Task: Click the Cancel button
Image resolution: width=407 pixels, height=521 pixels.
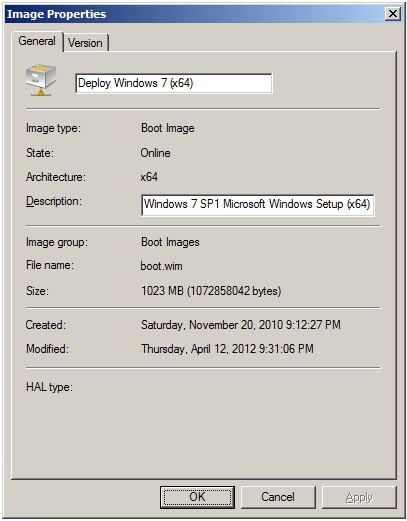Action: [x=278, y=497]
